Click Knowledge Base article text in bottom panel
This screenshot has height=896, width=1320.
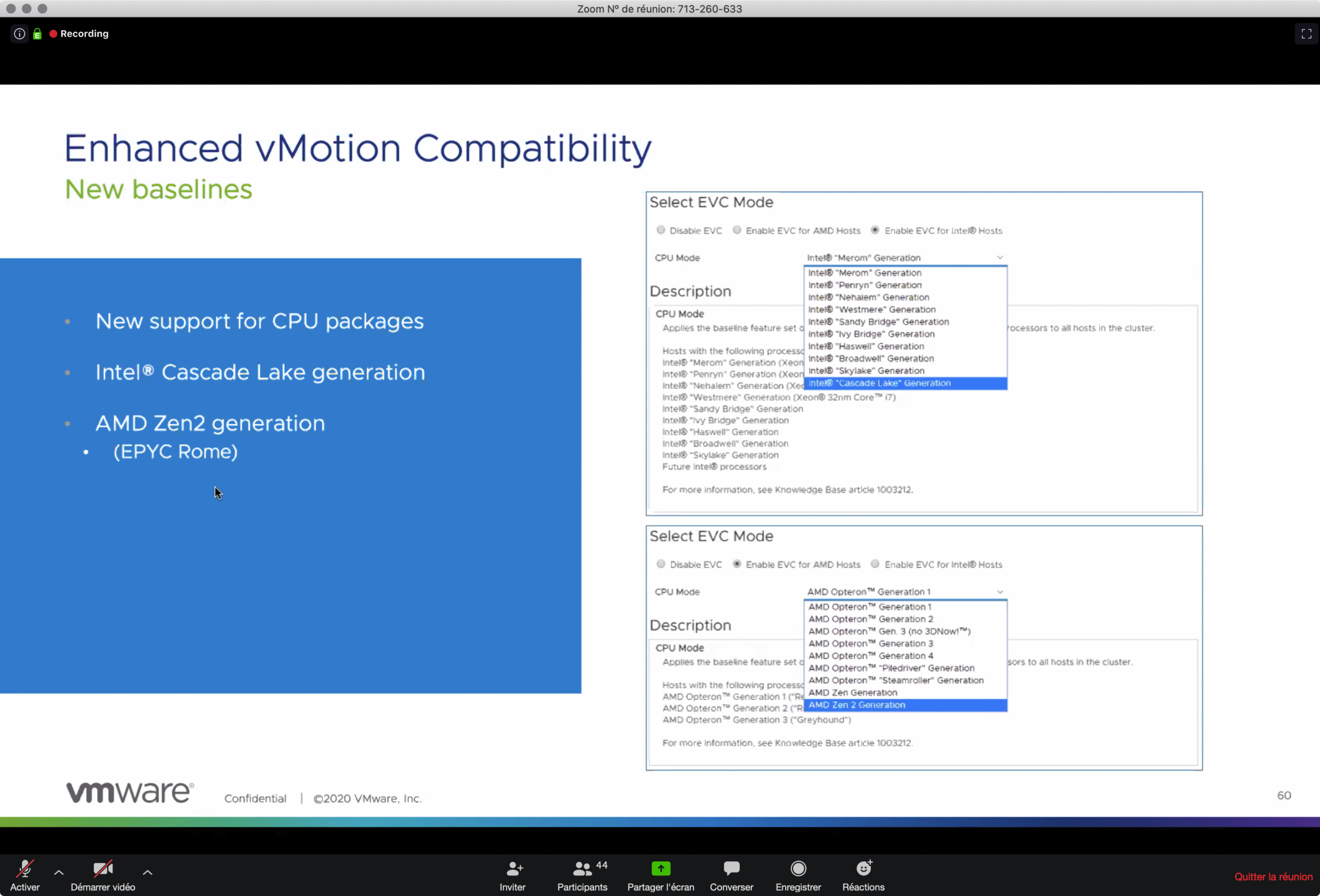tap(787, 743)
